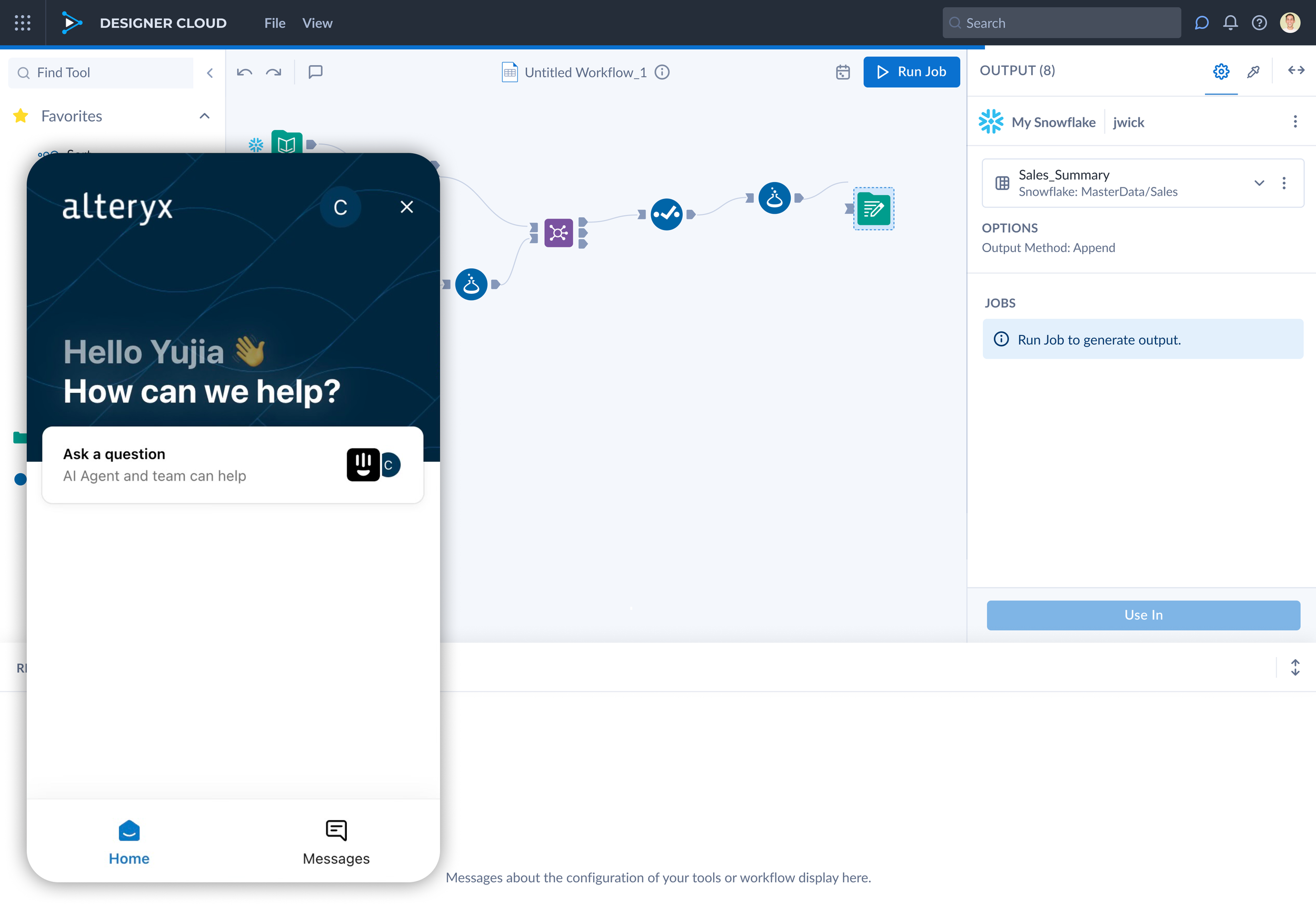1316x905 pixels.
Task: Select the purple Join tool node
Action: pyautogui.click(x=559, y=233)
